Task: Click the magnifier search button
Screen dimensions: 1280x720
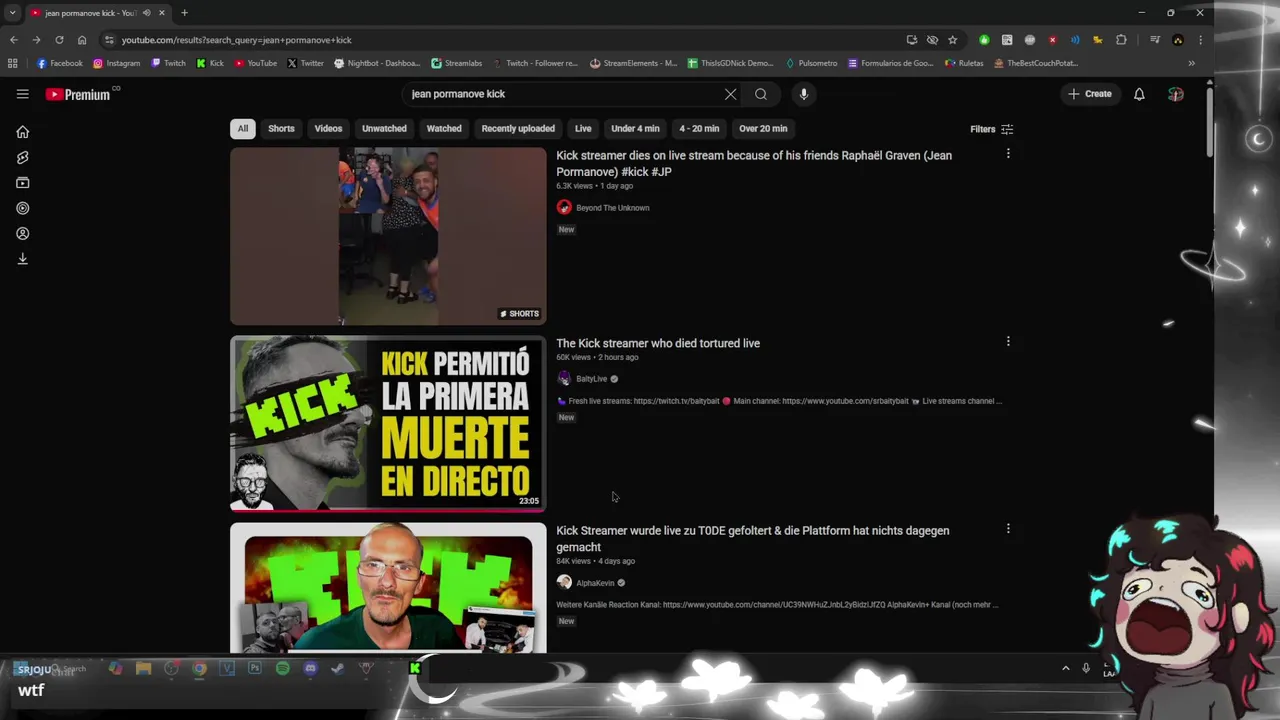Action: [x=761, y=94]
